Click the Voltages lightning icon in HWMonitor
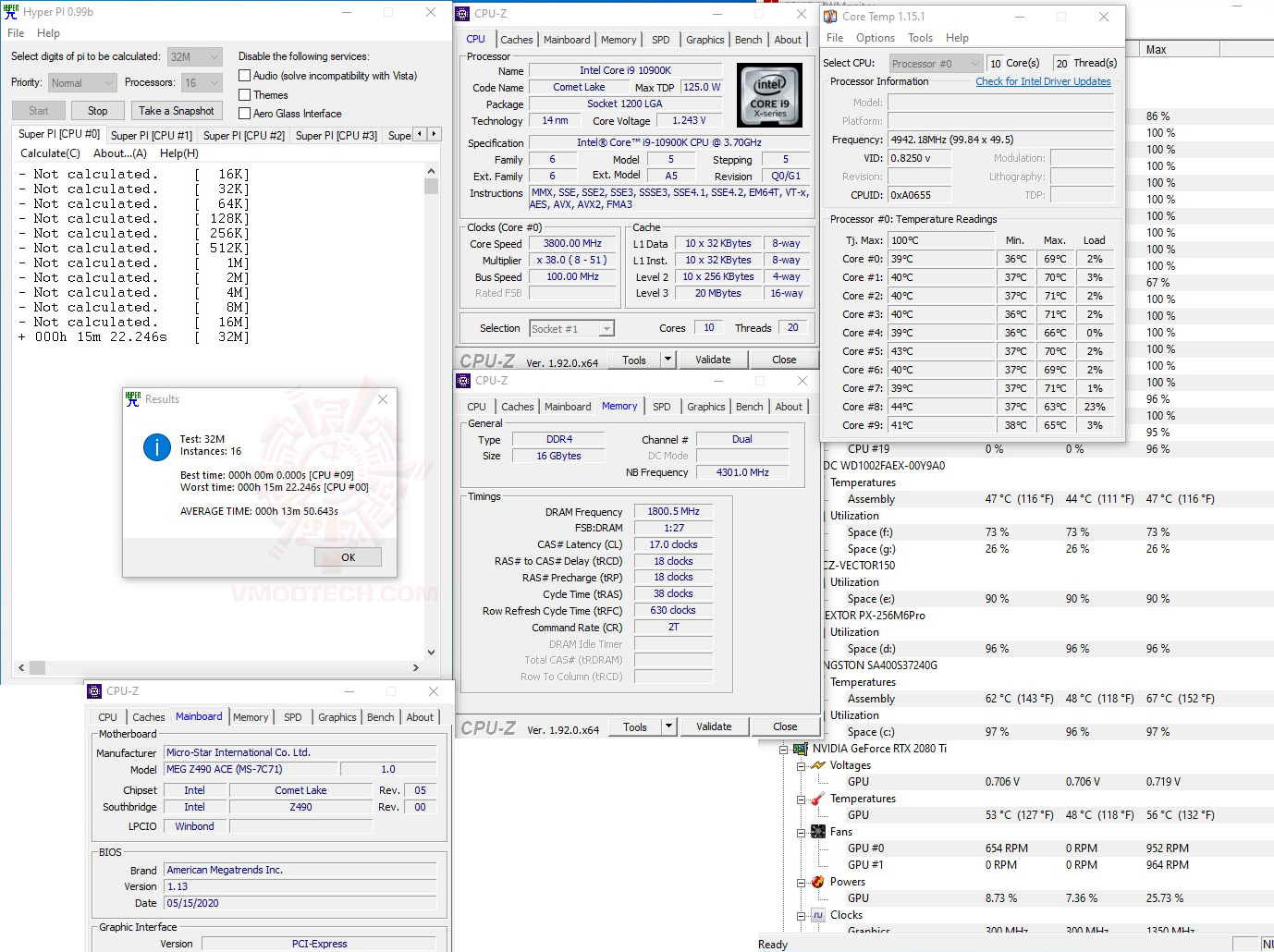The height and width of the screenshot is (952, 1274). click(x=818, y=765)
